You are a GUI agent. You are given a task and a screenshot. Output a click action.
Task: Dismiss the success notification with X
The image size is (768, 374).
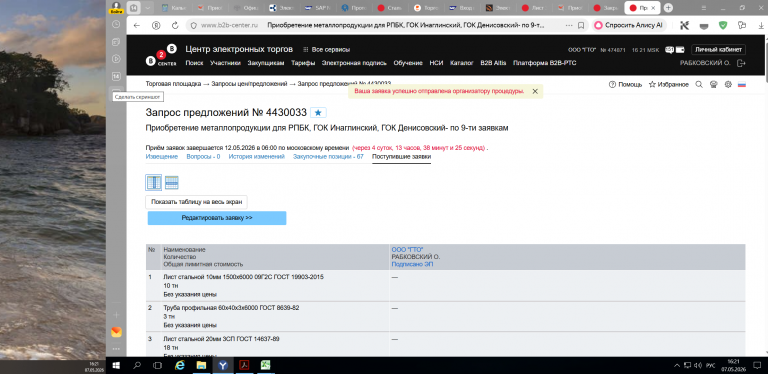click(535, 91)
